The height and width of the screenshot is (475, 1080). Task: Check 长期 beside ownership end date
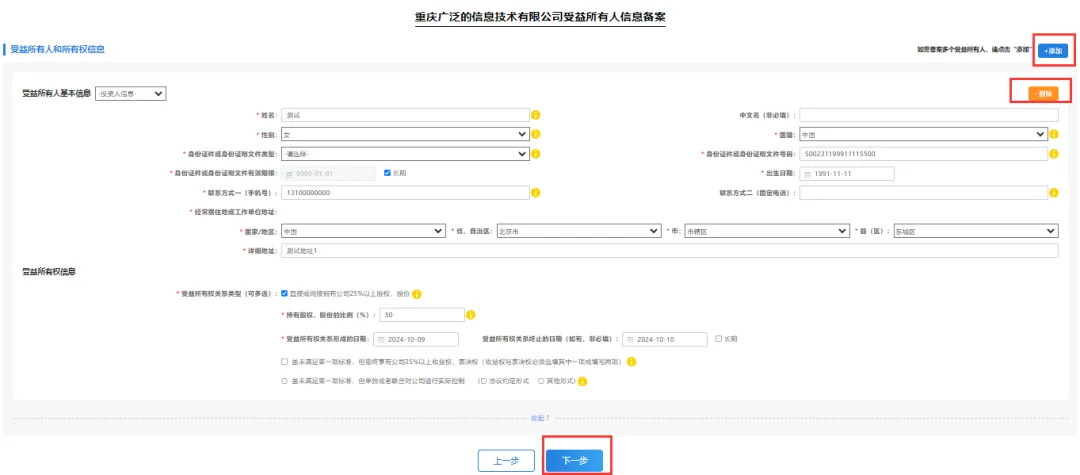tap(718, 339)
